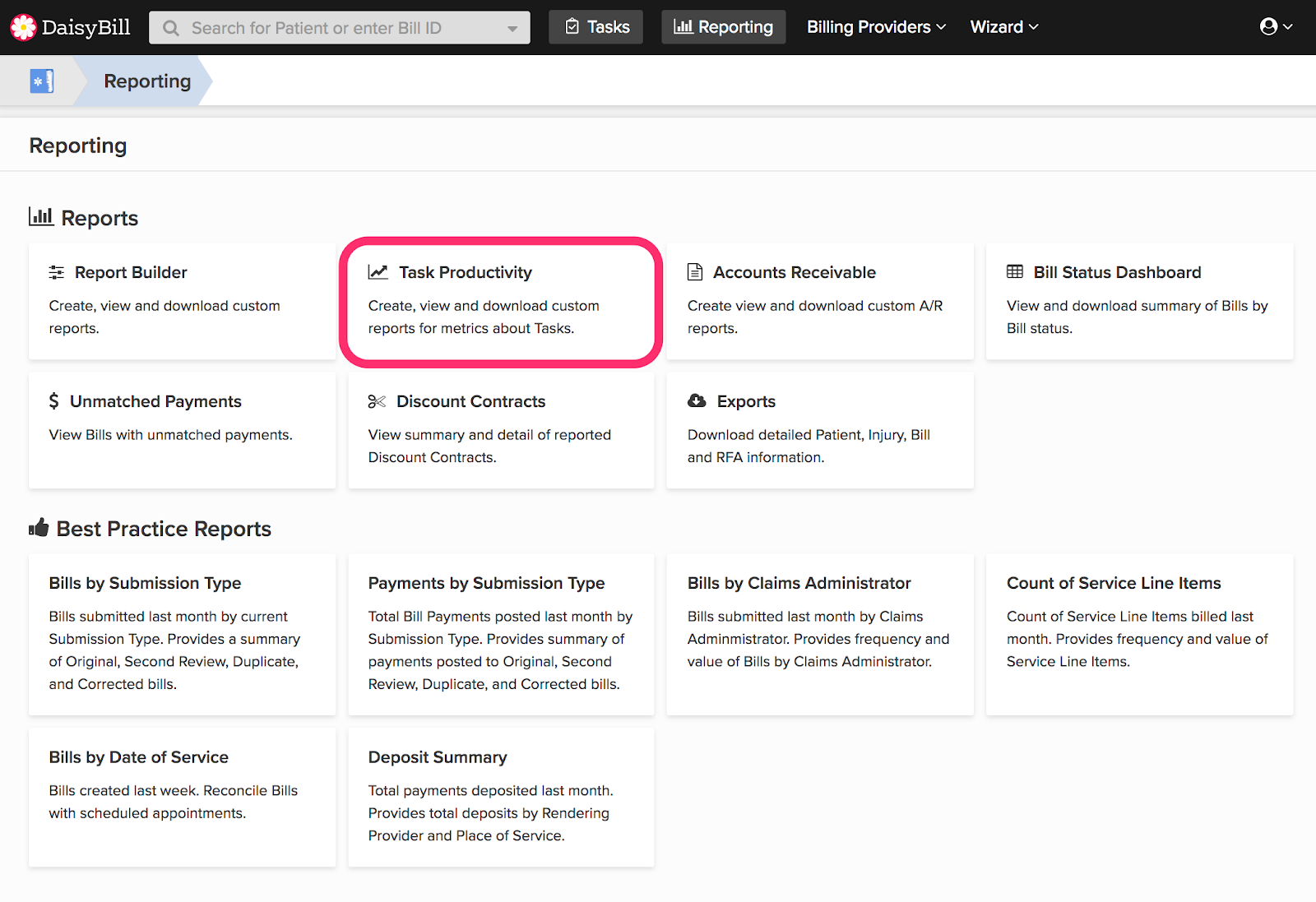This screenshot has width=1316, height=902.
Task: Open the Bill Status Dashboard
Action: pyautogui.click(x=1139, y=301)
